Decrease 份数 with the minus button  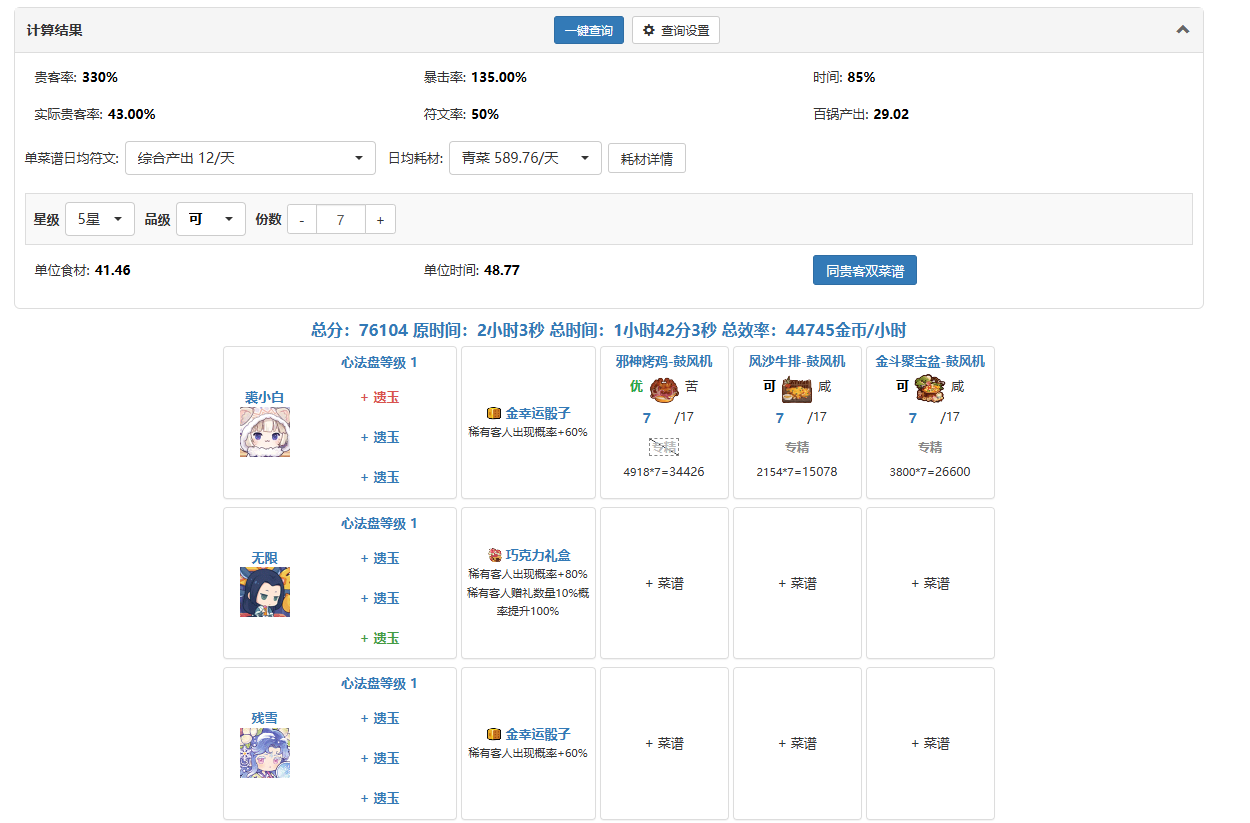point(302,219)
